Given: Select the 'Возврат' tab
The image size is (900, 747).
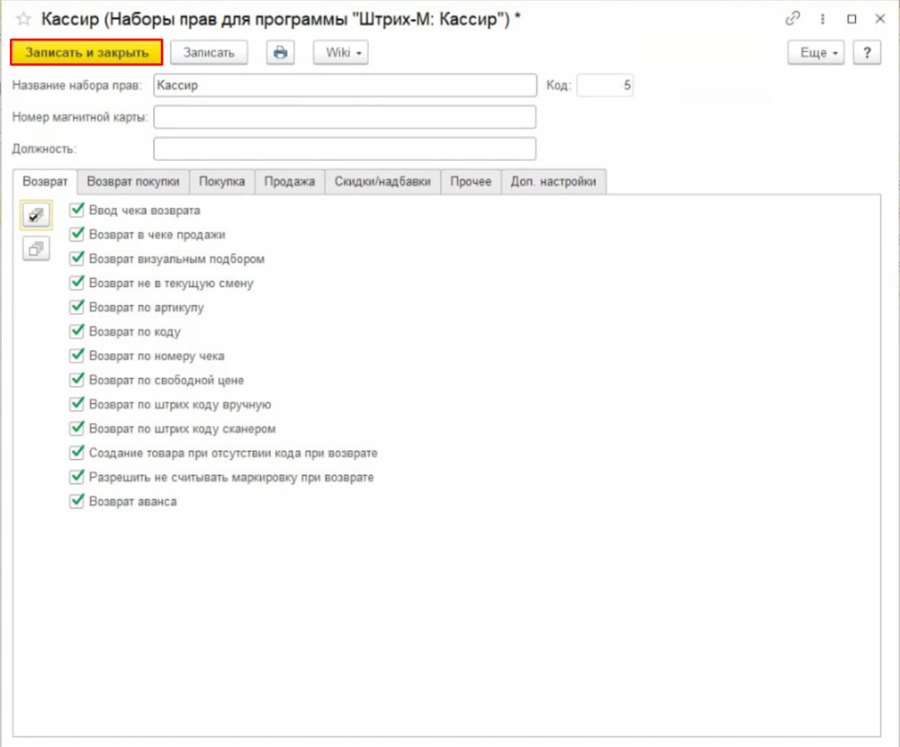Looking at the screenshot, I should 45,181.
